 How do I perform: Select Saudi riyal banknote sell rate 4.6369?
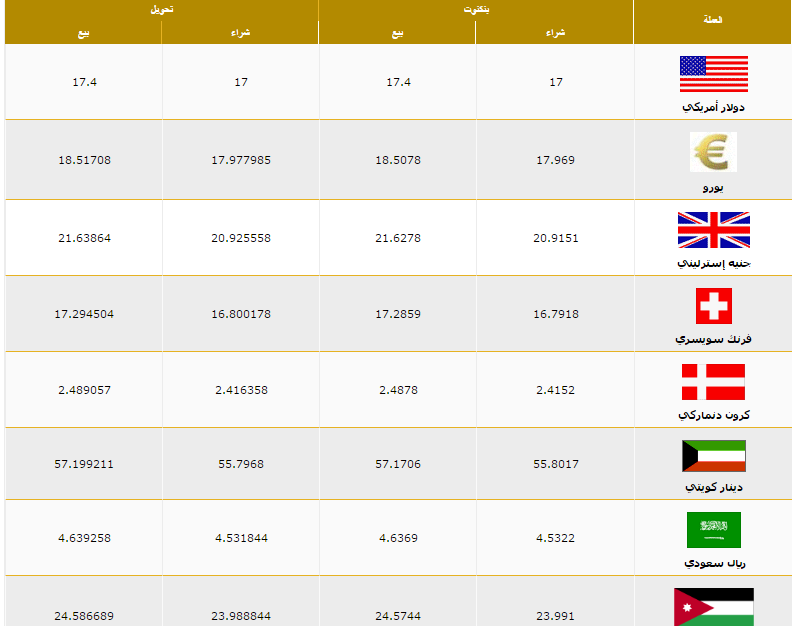tap(398, 538)
